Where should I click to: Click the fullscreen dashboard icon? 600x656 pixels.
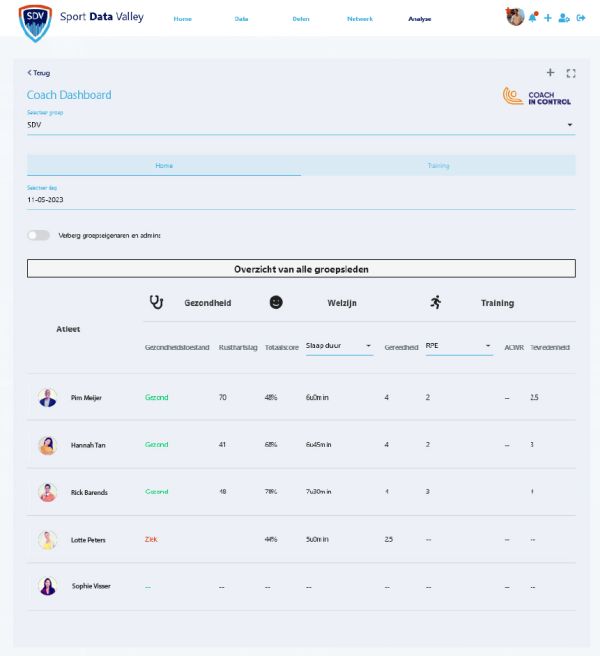point(571,73)
